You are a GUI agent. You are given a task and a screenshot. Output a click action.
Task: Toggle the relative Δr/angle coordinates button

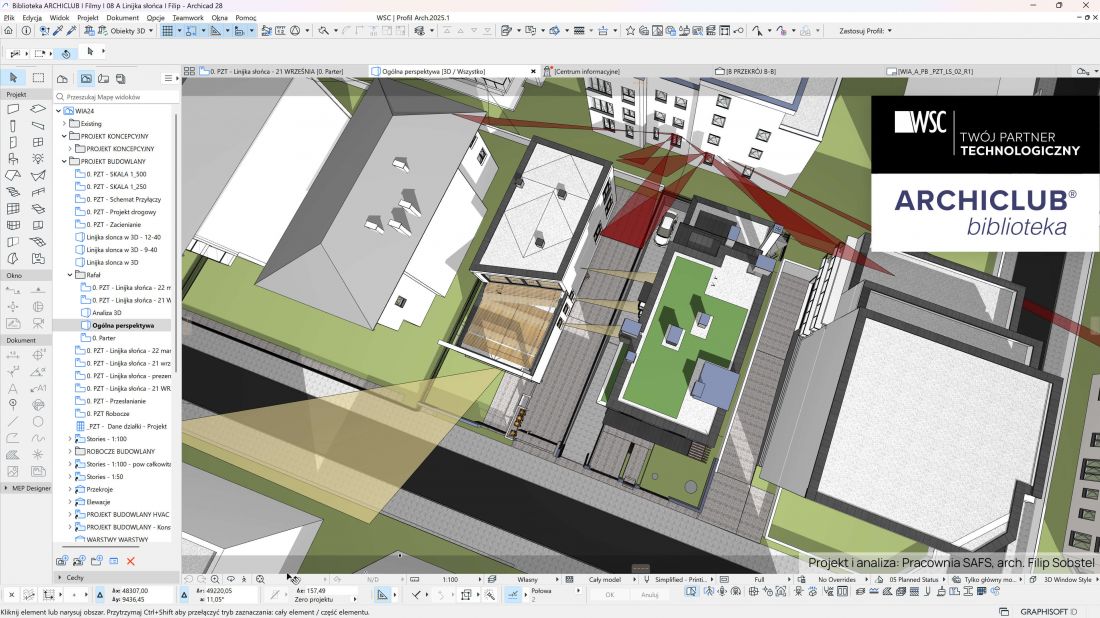[184, 595]
